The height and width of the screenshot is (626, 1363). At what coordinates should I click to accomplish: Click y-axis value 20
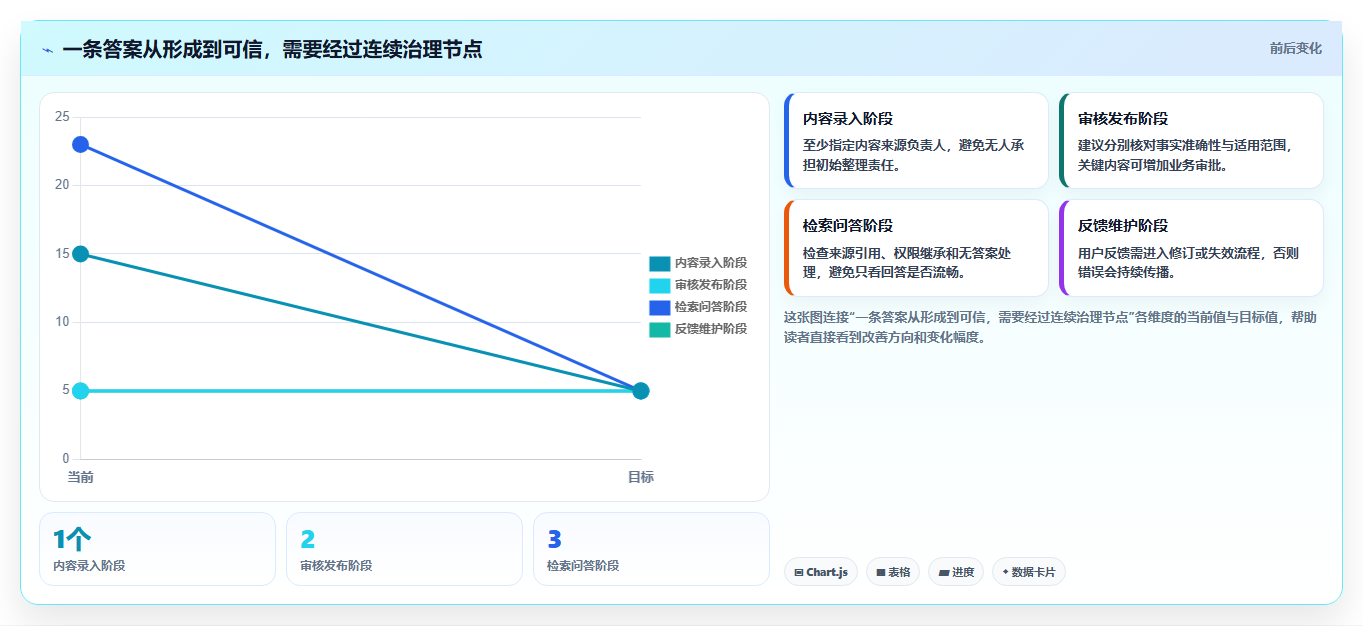coord(62,185)
